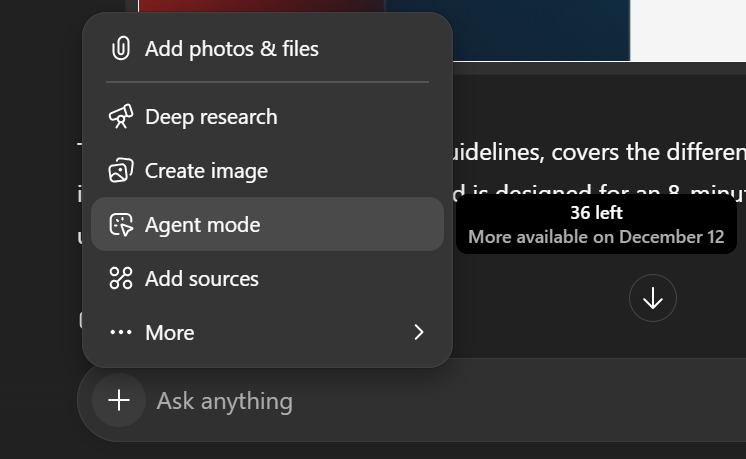The image size is (746, 459).
Task: Click the picture icon beside Create image
Action: (x=120, y=171)
